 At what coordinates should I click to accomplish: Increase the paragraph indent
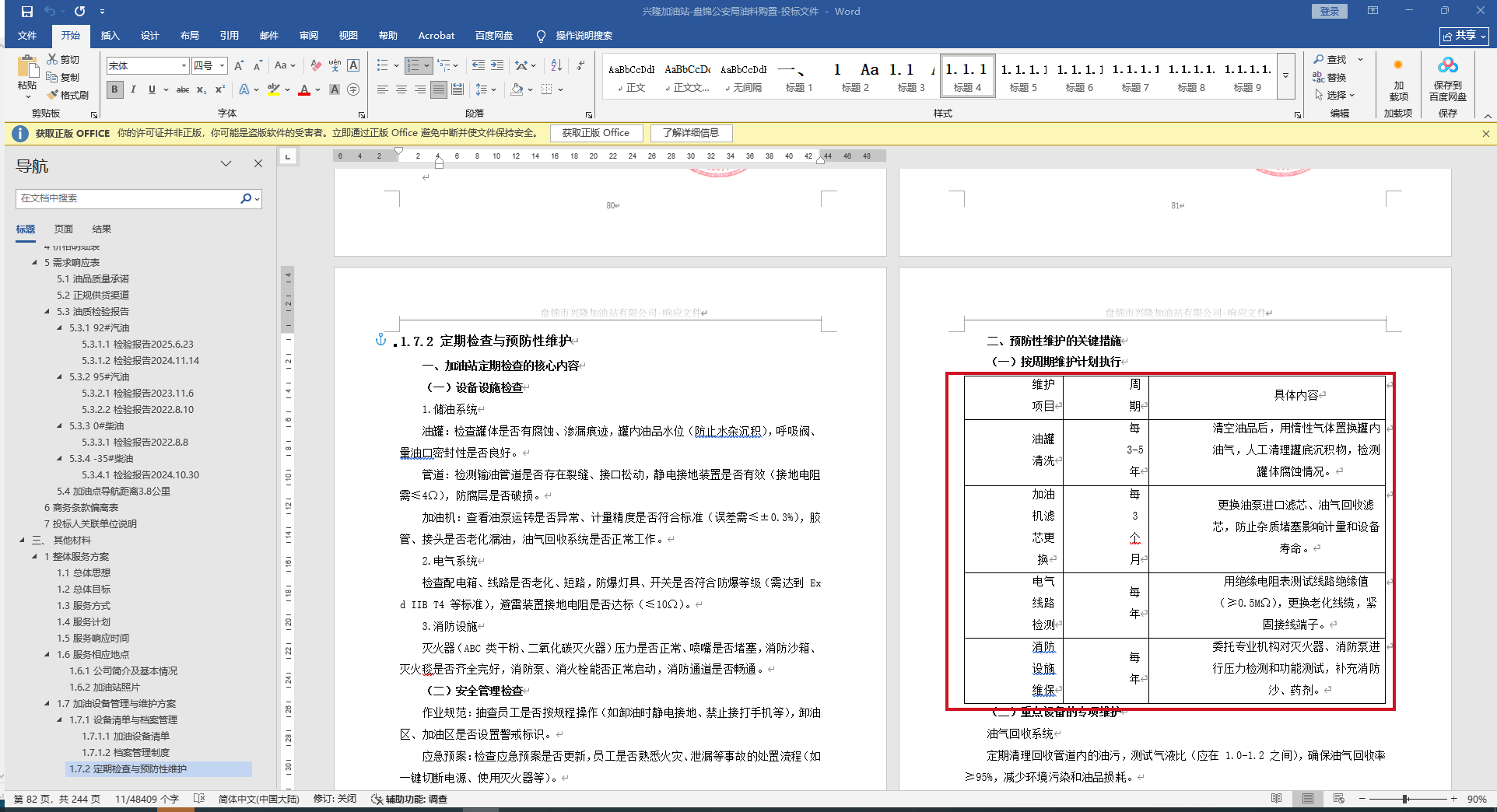[x=497, y=65]
